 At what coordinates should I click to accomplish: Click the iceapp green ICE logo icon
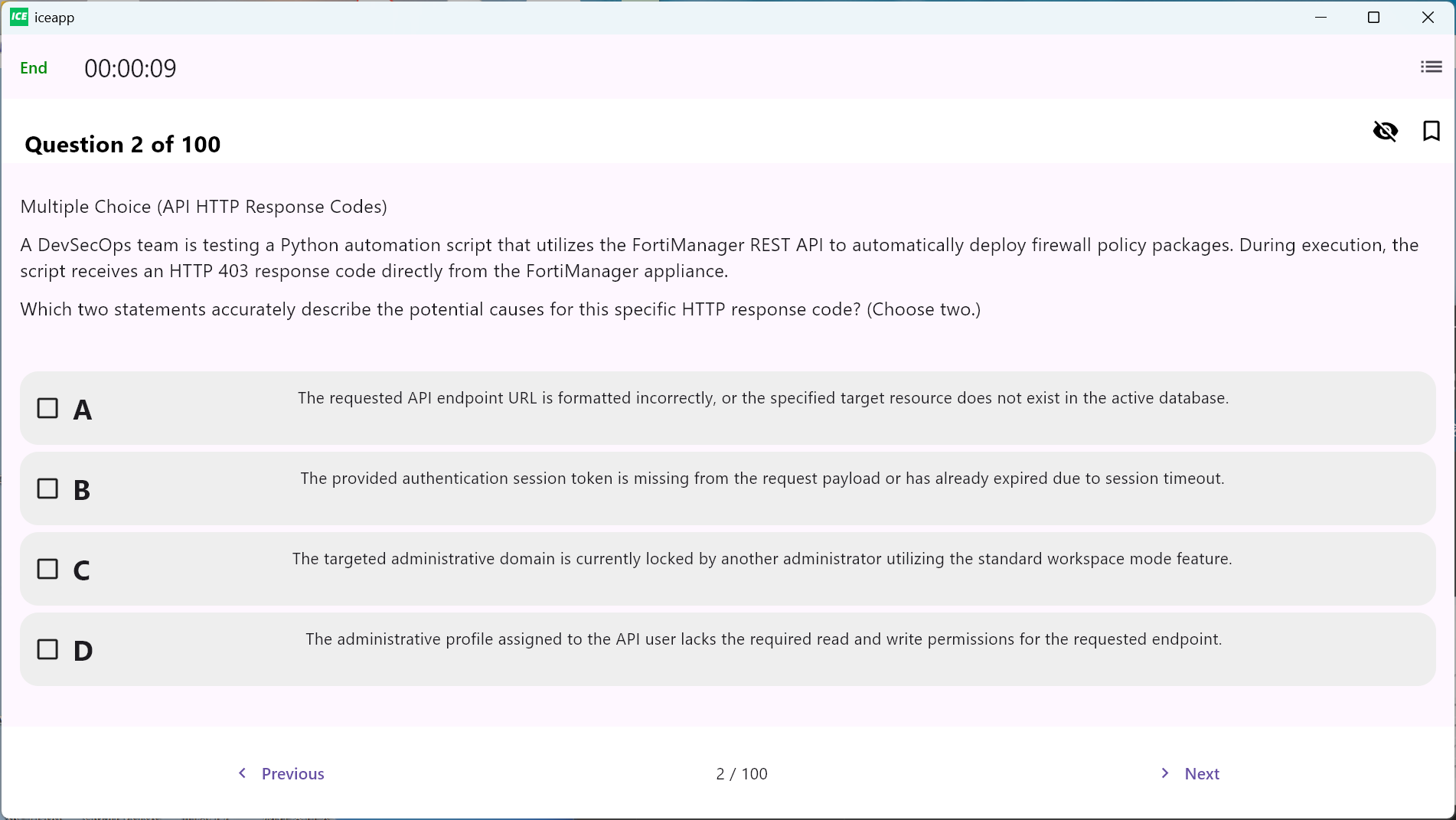[19, 17]
